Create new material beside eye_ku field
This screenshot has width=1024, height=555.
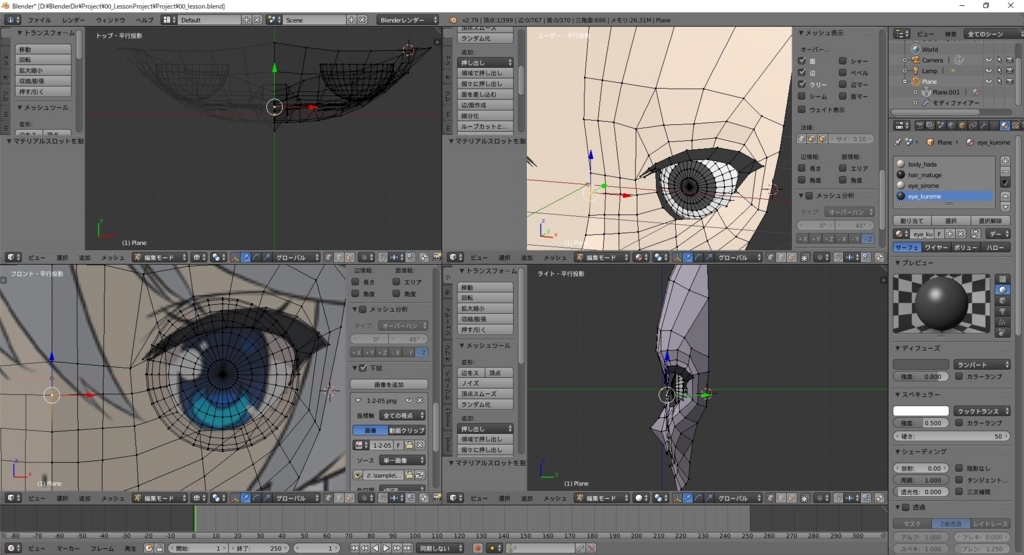(950, 234)
